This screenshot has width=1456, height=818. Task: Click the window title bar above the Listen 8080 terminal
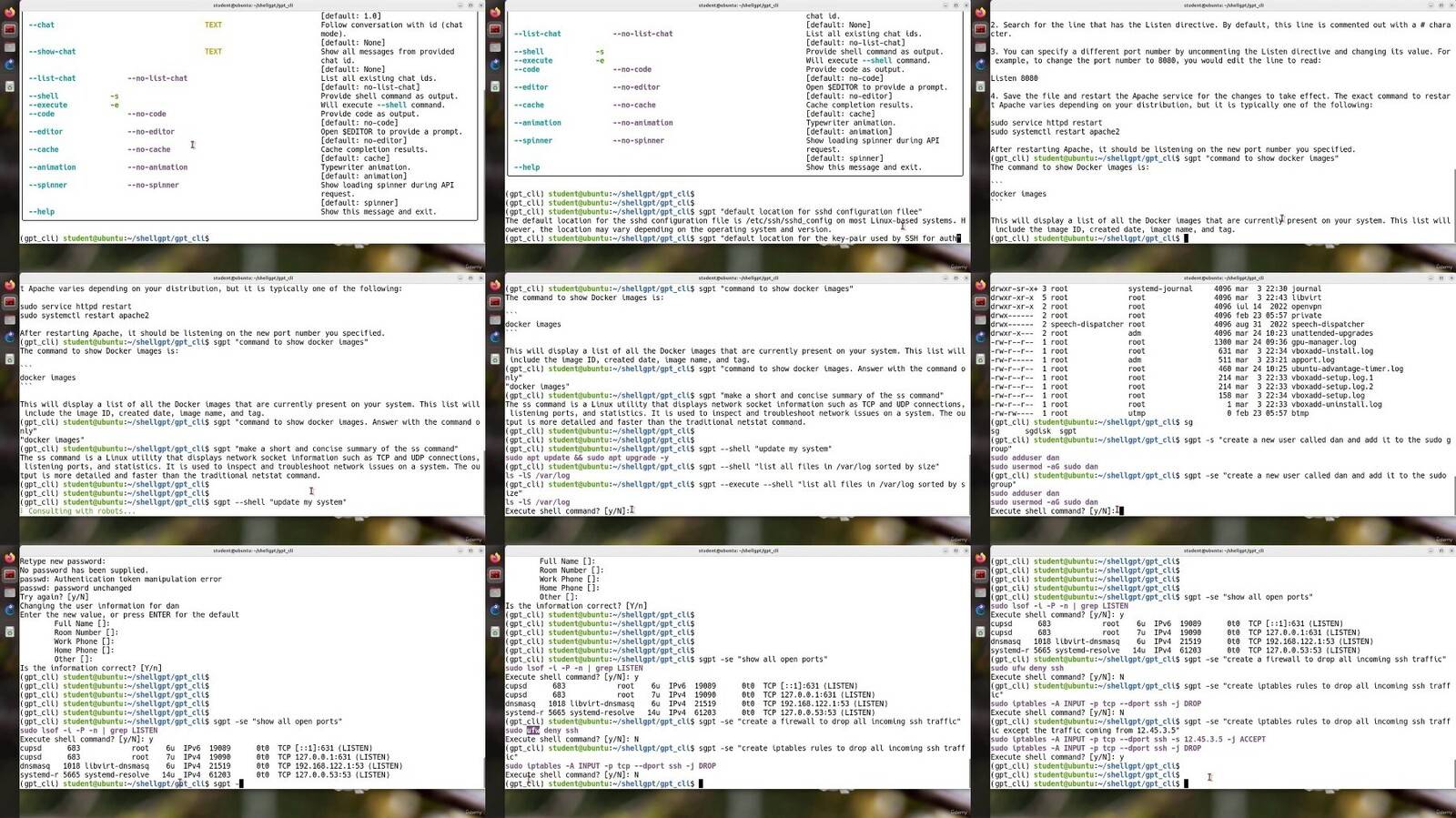point(1223,5)
